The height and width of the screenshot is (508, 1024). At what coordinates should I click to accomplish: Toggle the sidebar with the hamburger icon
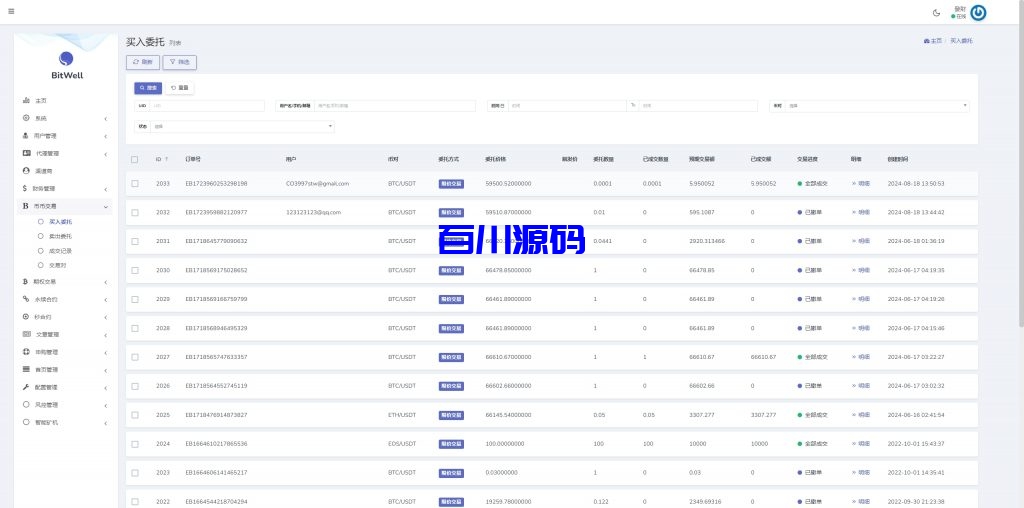point(11,12)
